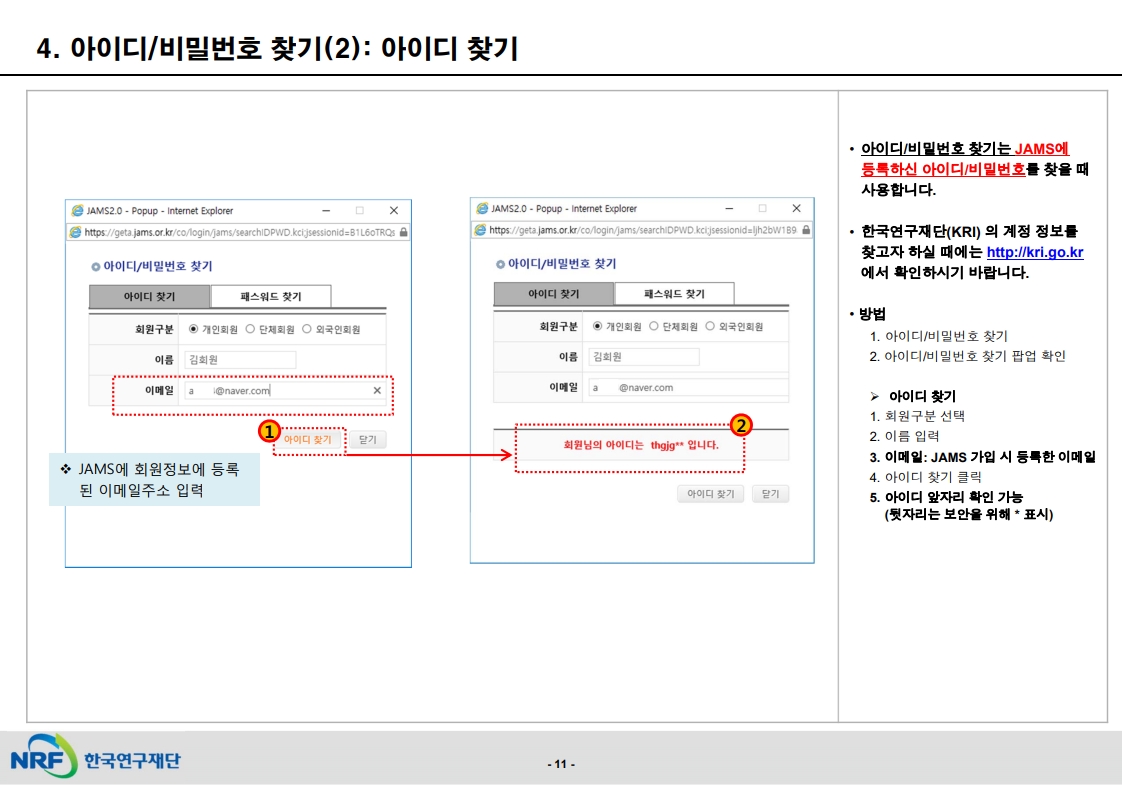Viewport: 1122px width, 793px height.
Task: Click address bar page icon in left popup
Action: [x=75, y=232]
